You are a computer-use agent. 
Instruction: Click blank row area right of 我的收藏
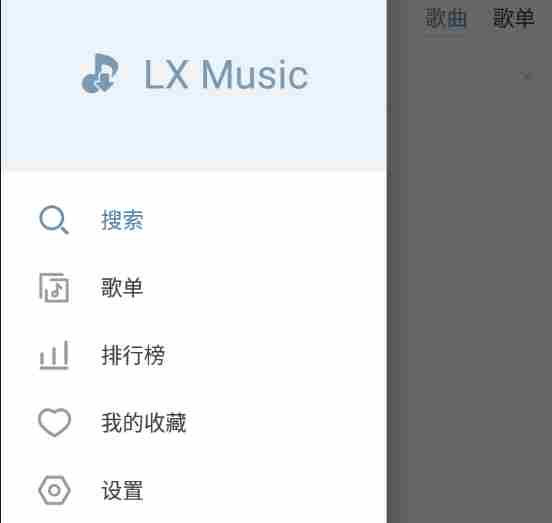(283, 423)
